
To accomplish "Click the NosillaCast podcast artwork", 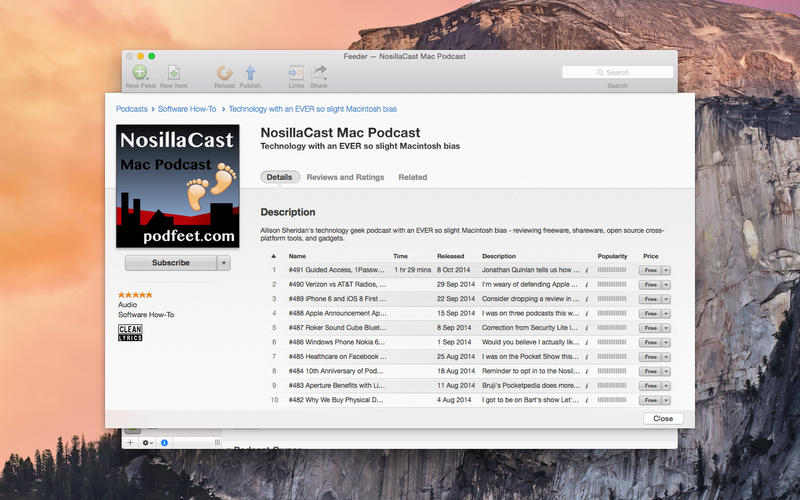I will 178,186.
